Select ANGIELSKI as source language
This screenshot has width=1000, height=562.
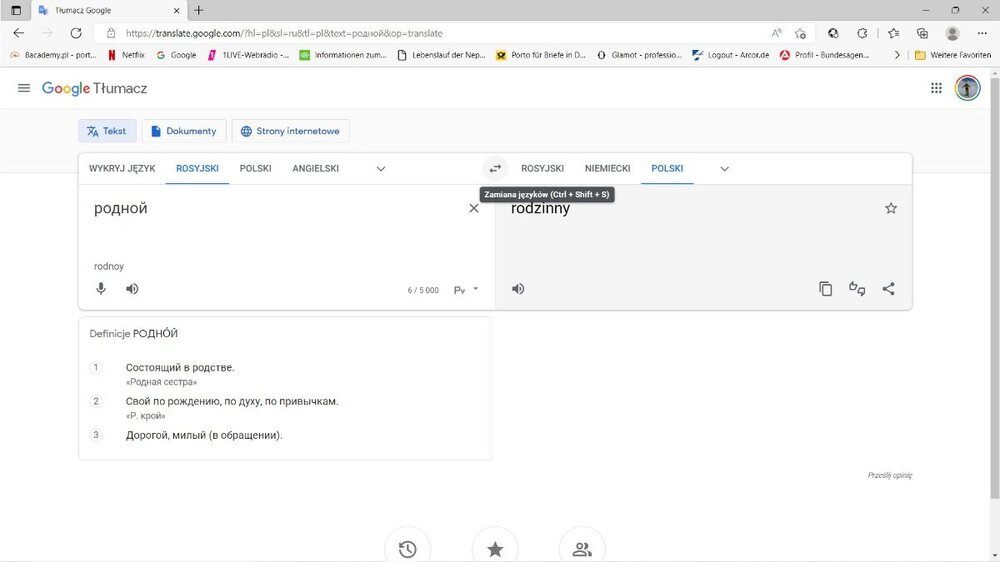click(315, 169)
